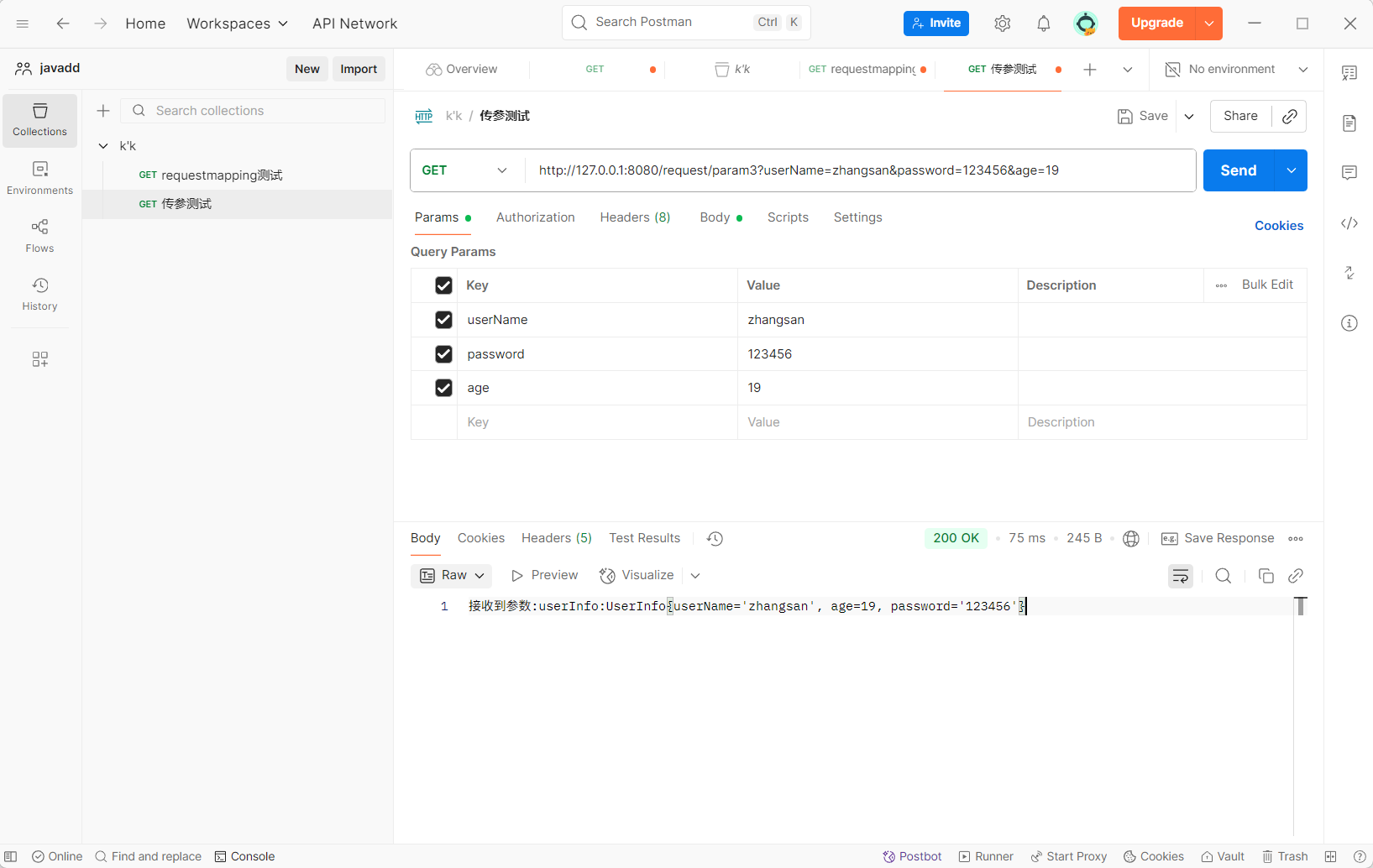Image resolution: width=1373 pixels, height=868 pixels.
Task: Focus the request URL field
Action: click(x=861, y=170)
